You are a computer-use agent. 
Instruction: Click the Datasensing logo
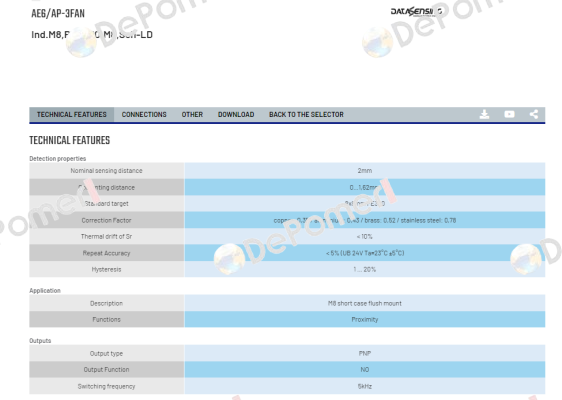(416, 11)
